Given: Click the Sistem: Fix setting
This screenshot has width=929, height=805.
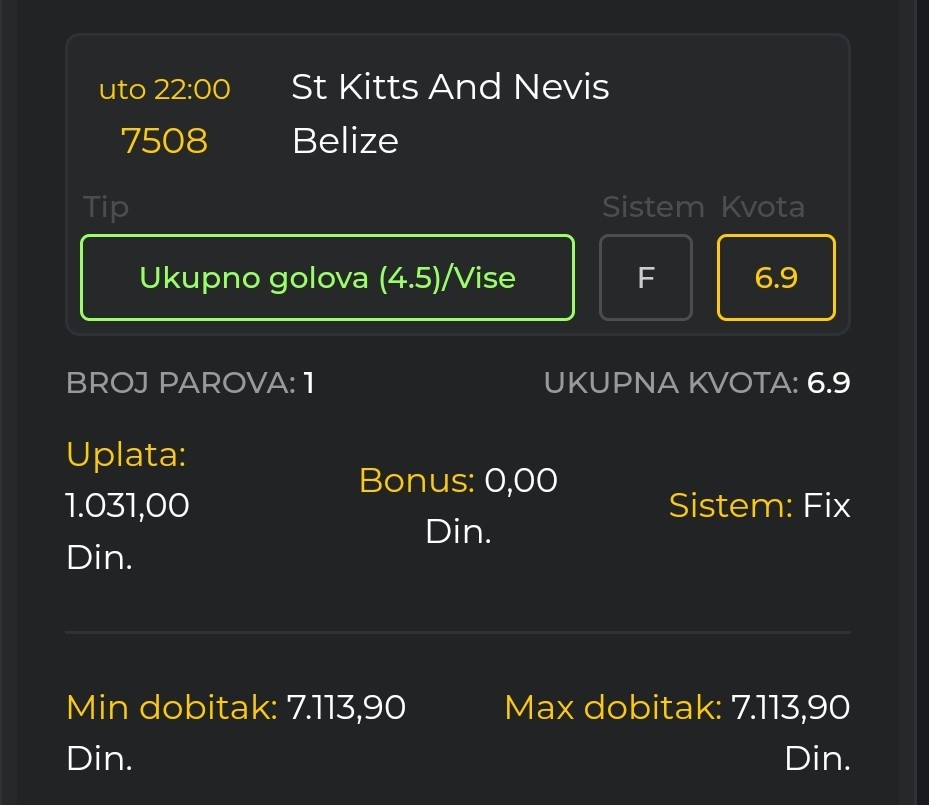Looking at the screenshot, I should [x=759, y=506].
